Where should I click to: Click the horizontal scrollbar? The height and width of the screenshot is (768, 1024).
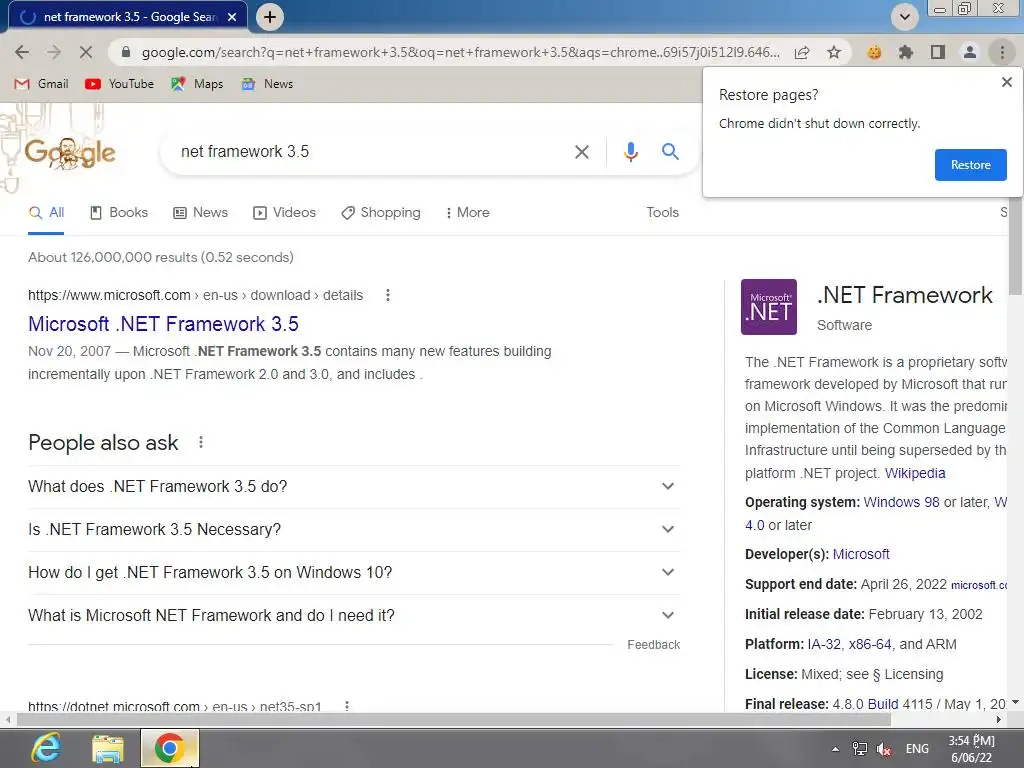454,720
